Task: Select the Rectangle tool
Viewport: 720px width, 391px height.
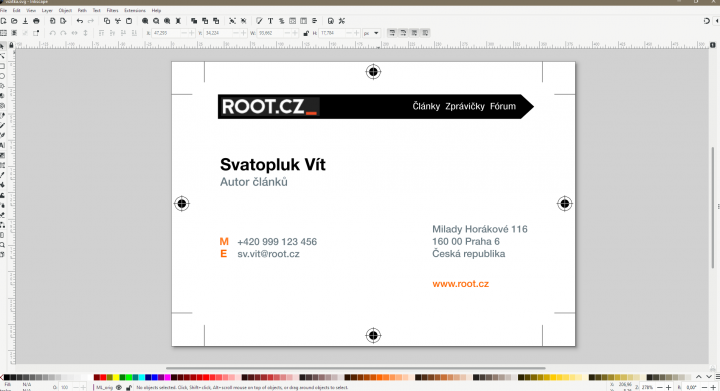Action: [2, 66]
